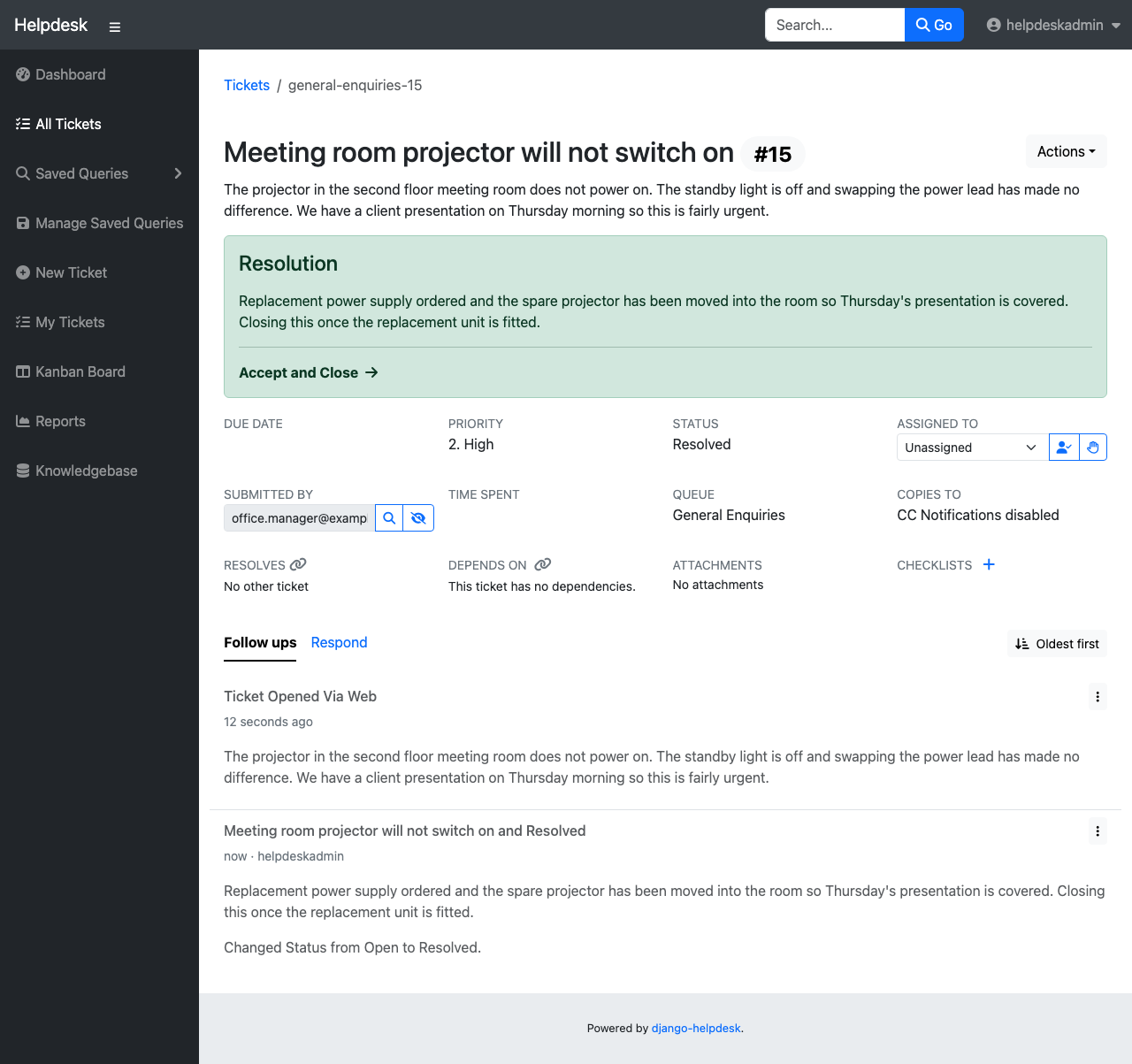The image size is (1132, 1064).
Task: Click 'Ticket Opened Via Web' follow-up title
Action: pos(300,696)
